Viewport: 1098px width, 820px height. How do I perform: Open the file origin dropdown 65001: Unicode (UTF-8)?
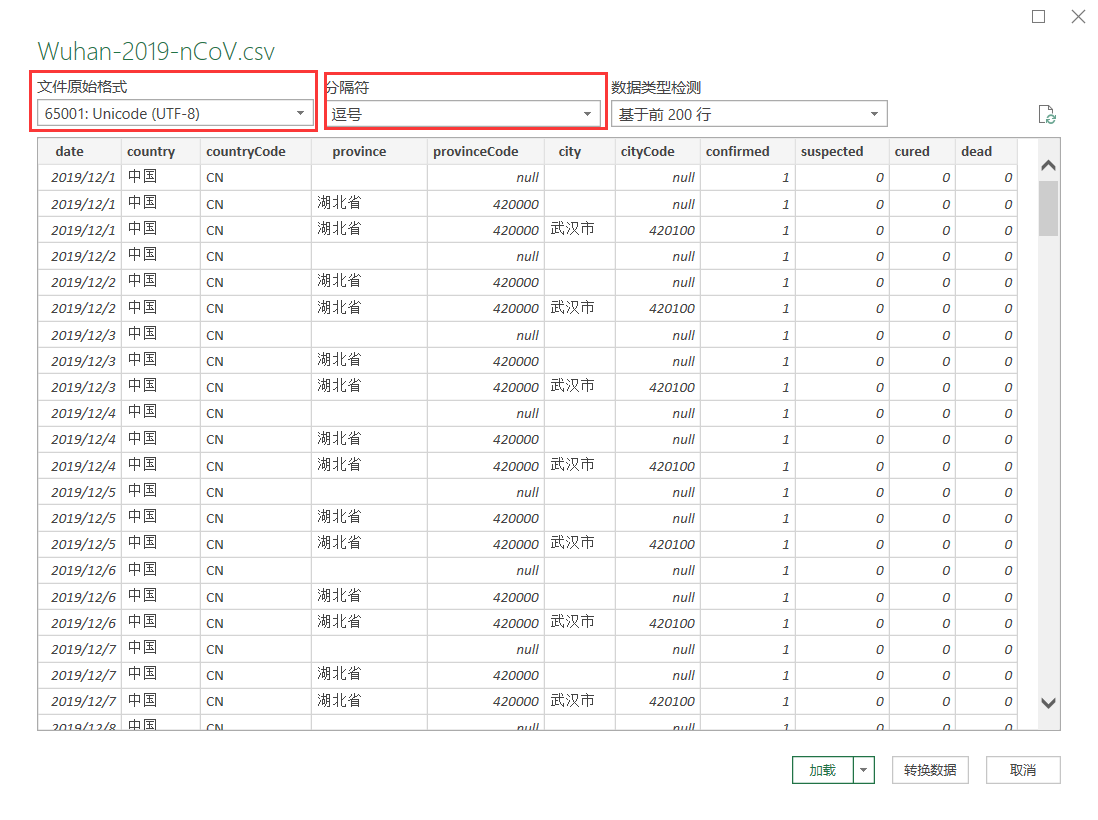tap(175, 113)
